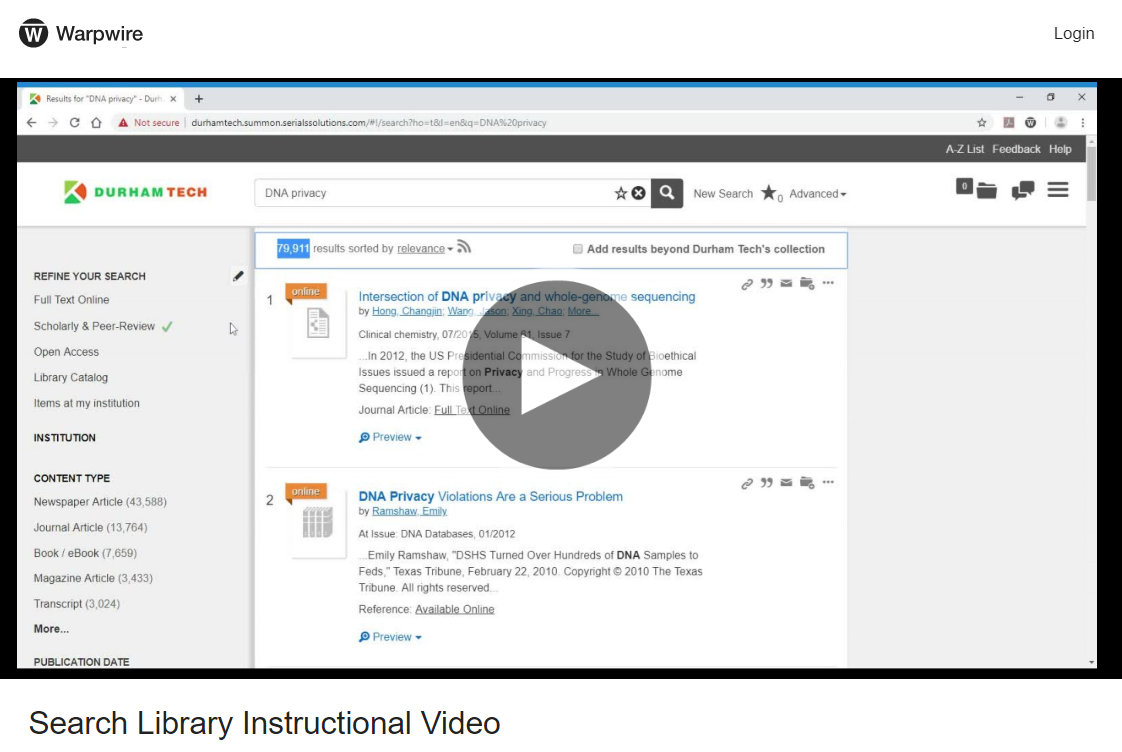The width and height of the screenshot is (1122, 752).
Task: Click inside the DNA privacy search field
Action: [430, 193]
